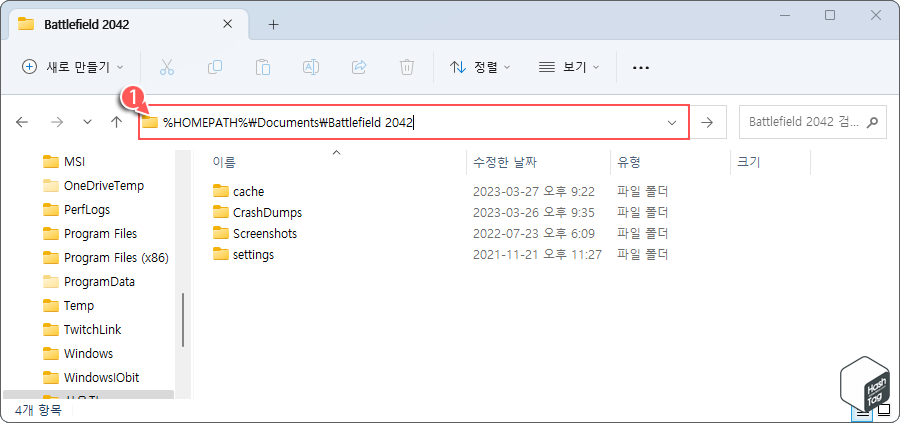Viewport: 900px width, 423px height.
Task: Close the Battlefield 2042 tab
Action: [x=228, y=24]
